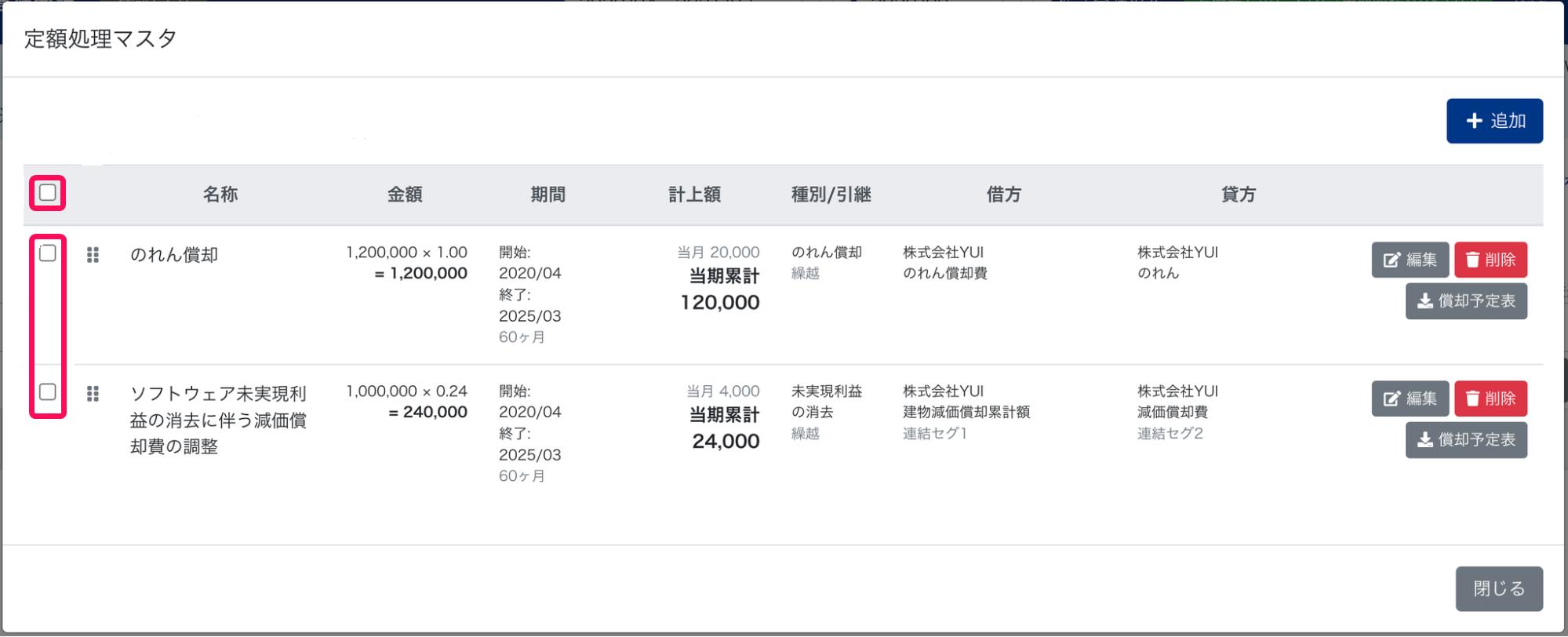Click the 種別/引継 column header
The image size is (1568, 637).
tap(831, 195)
